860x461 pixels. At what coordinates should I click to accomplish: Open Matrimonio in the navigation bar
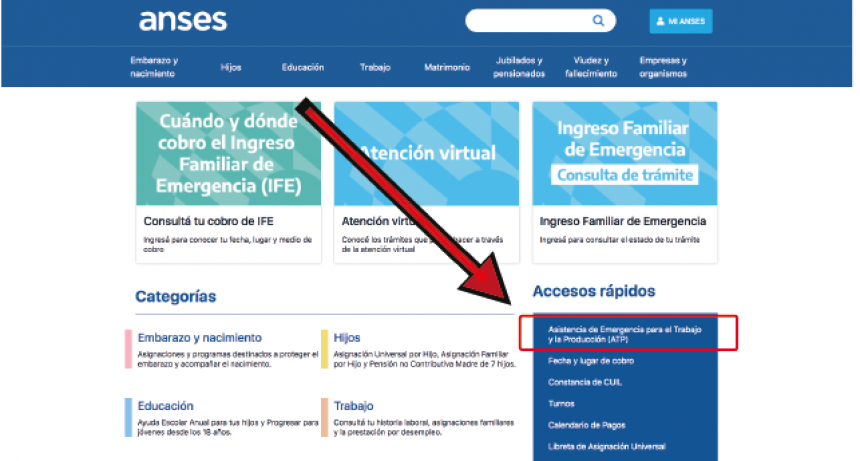[447, 67]
